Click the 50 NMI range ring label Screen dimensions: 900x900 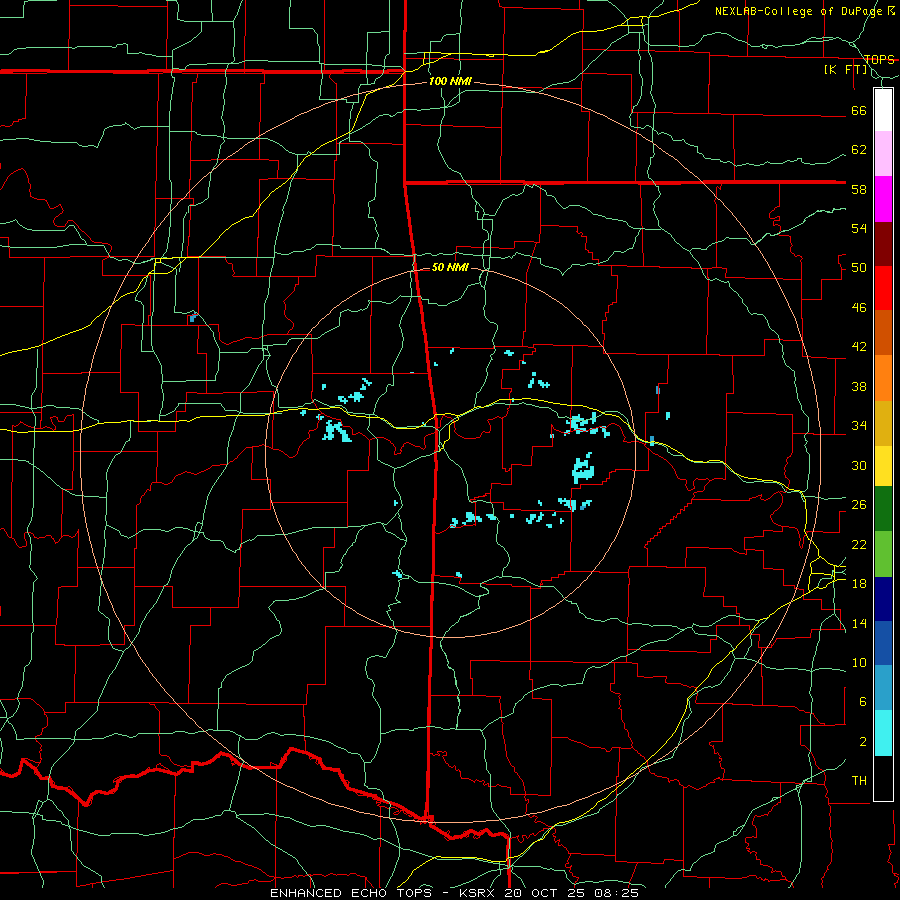[x=451, y=267]
